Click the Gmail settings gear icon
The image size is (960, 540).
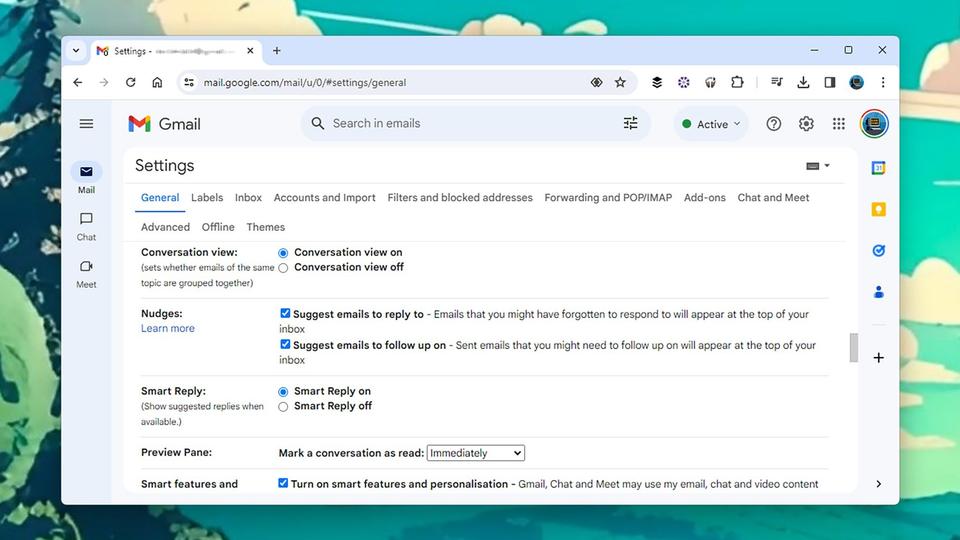click(806, 124)
